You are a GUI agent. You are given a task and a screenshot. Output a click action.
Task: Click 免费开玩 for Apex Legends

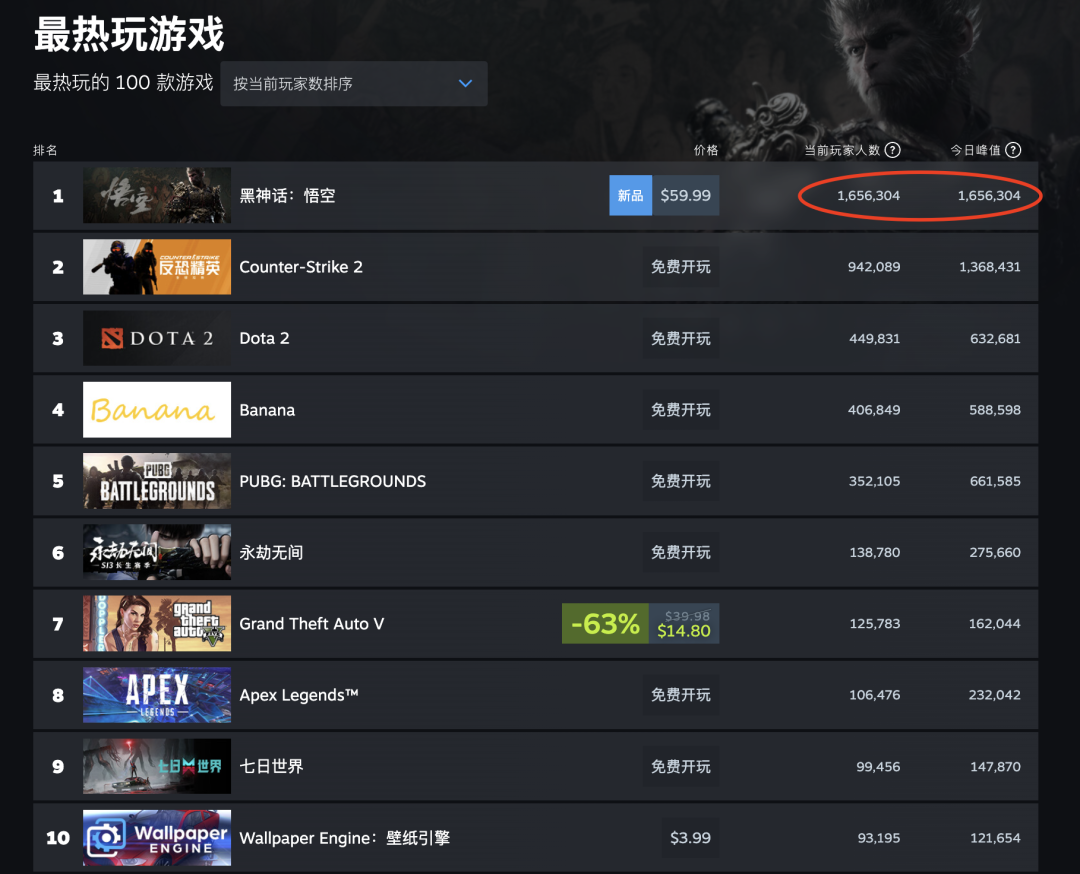681,695
